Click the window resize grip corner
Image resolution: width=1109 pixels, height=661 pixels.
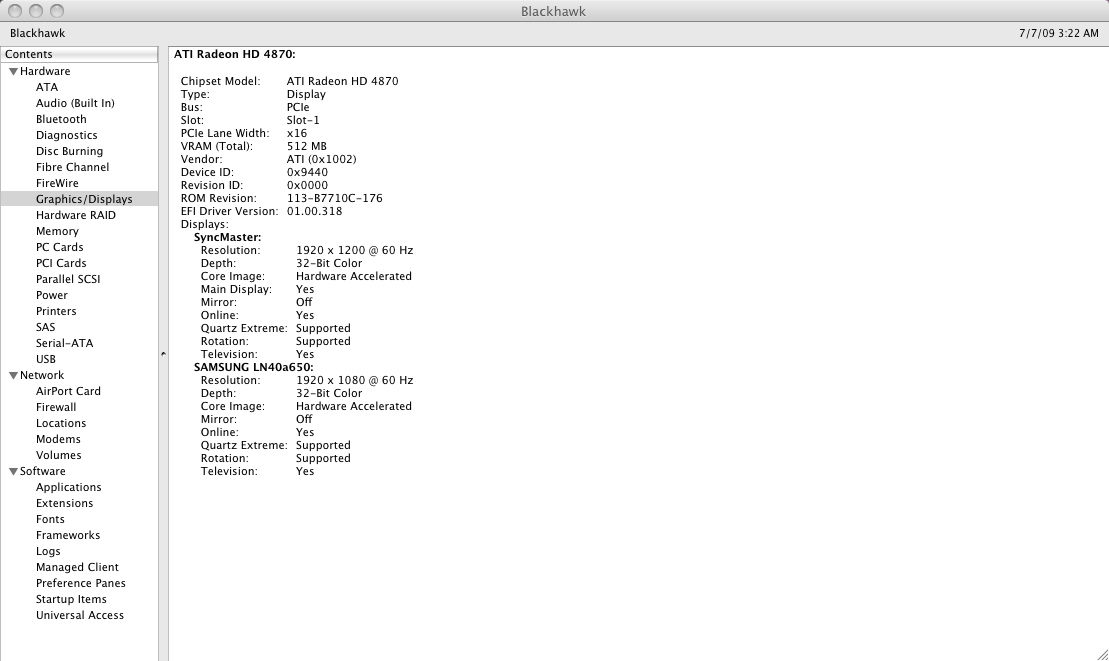[1102, 655]
